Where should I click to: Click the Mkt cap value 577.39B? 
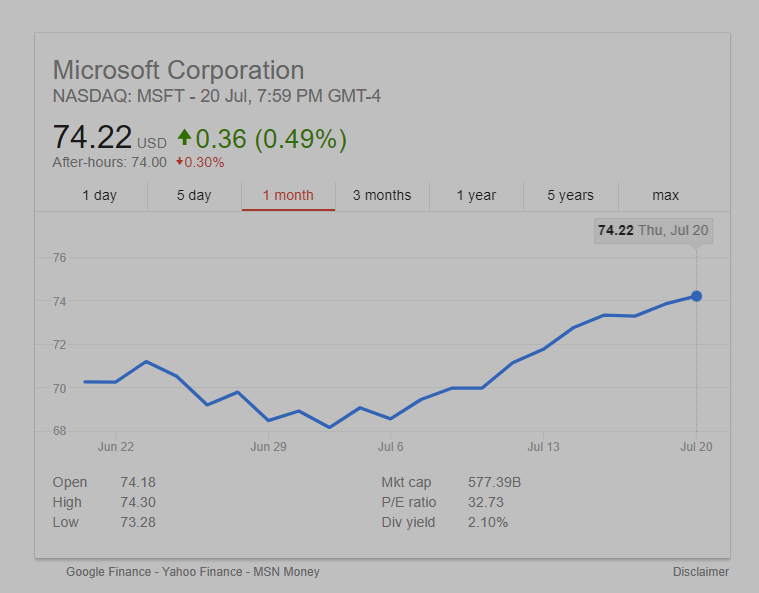[x=494, y=482]
